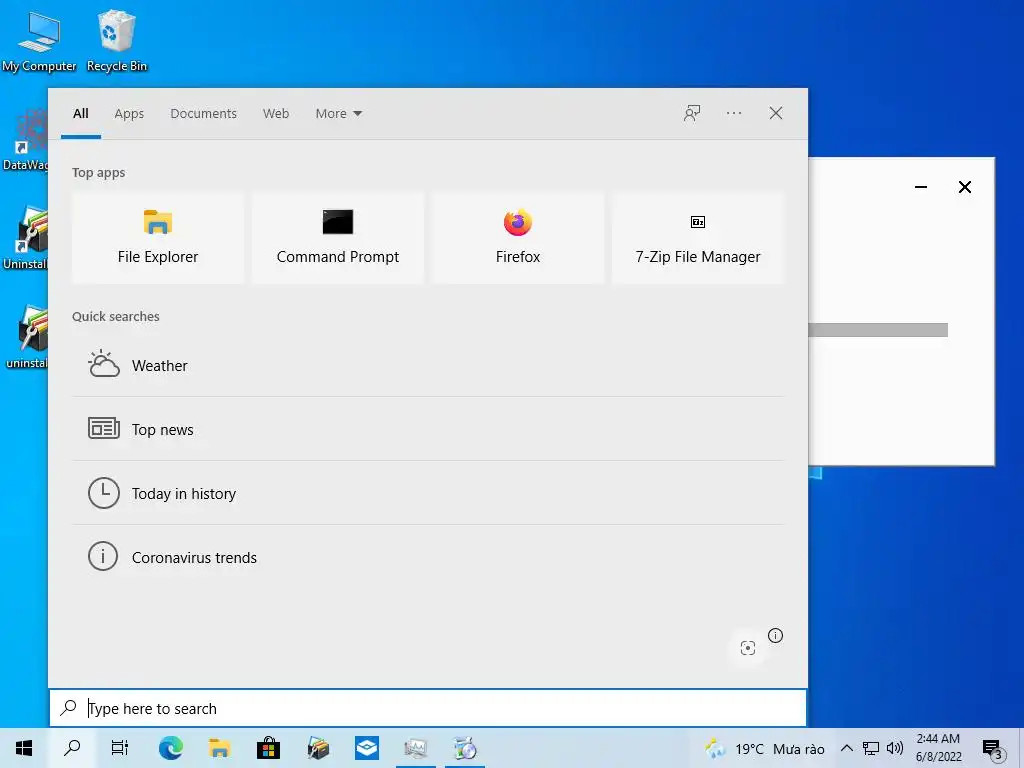Launch Microsoft Edge from the taskbar
Screen dimensions: 1024x768
[x=170, y=748]
